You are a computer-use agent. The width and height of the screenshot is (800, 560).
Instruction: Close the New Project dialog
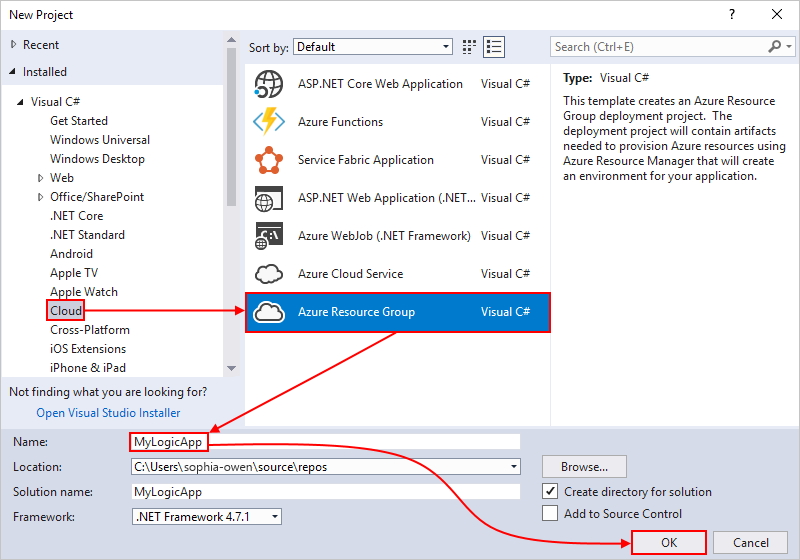(x=777, y=14)
